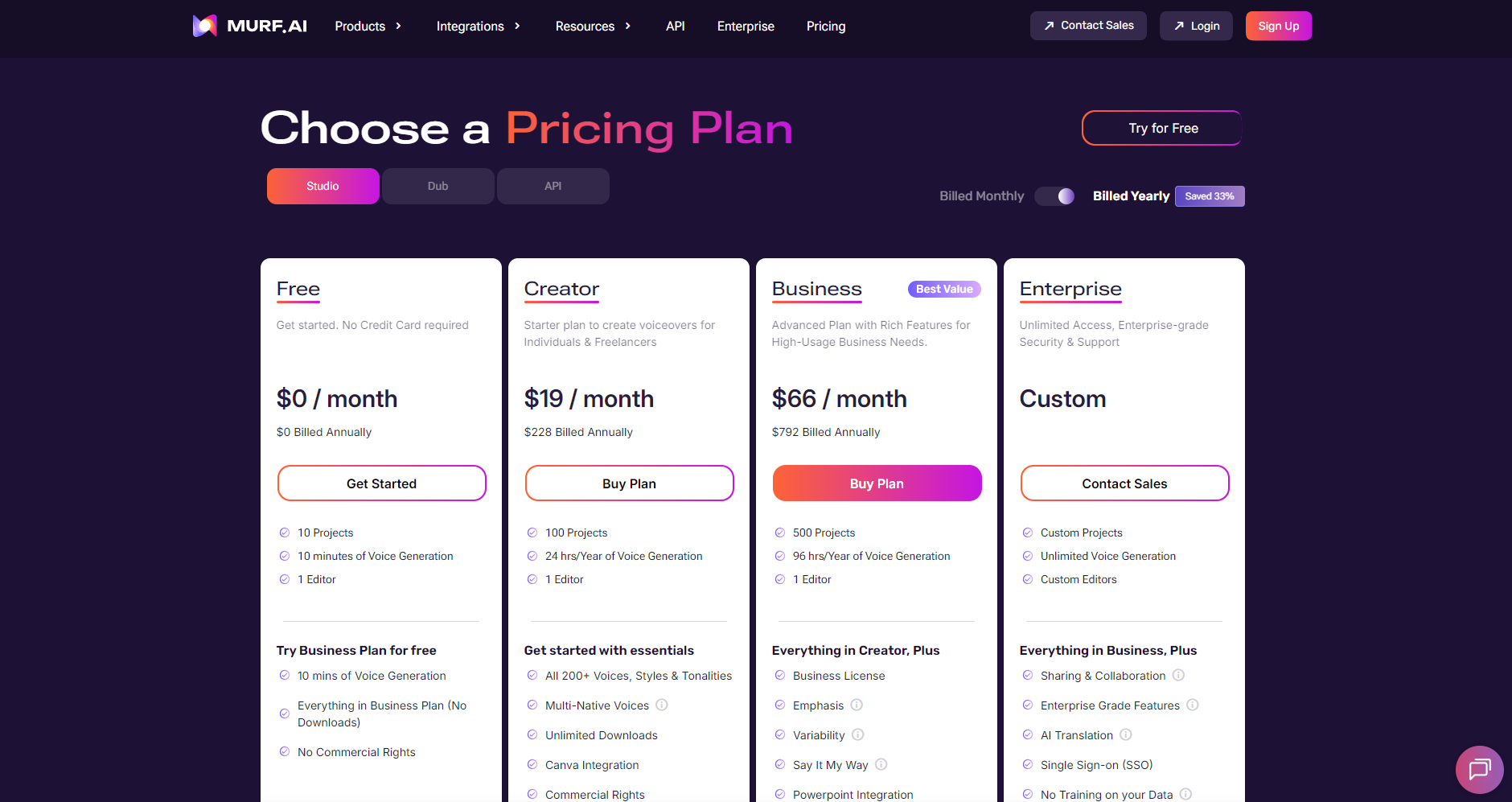The height and width of the screenshot is (802, 1512).
Task: Show info icon next to Emphasis
Action: pos(857,705)
